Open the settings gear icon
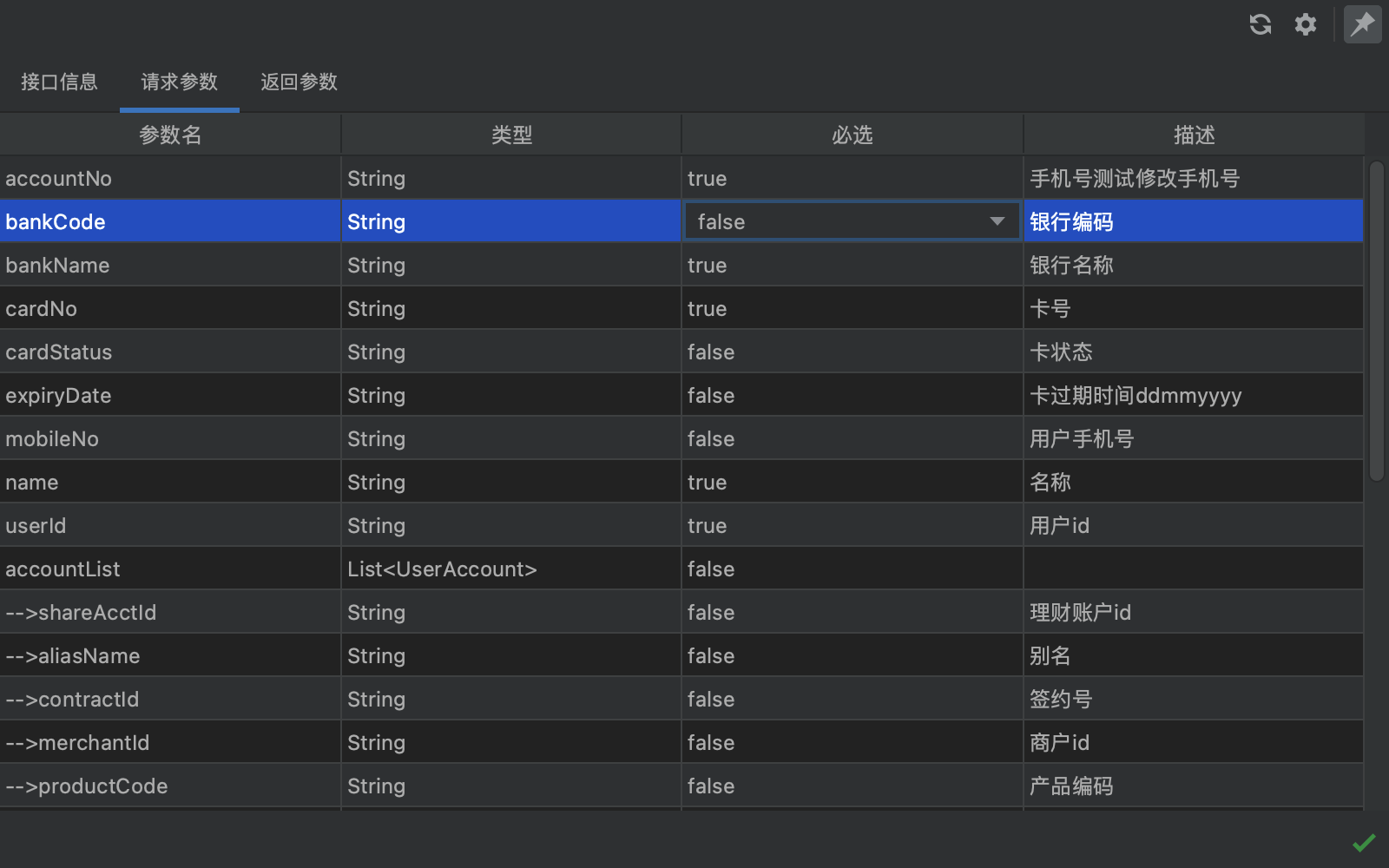 [x=1306, y=24]
